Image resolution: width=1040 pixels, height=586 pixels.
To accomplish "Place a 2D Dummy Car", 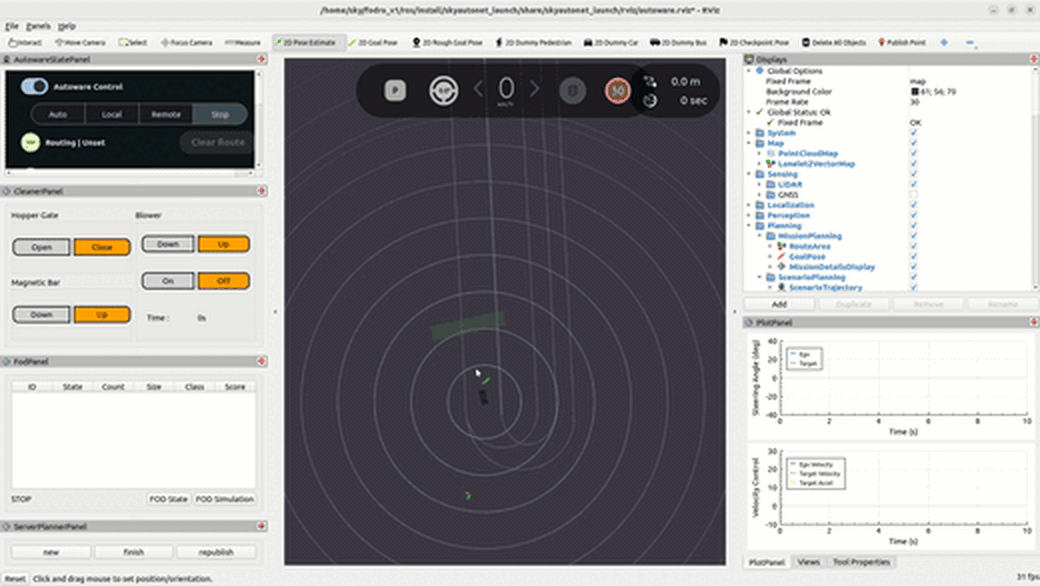I will click(x=611, y=42).
